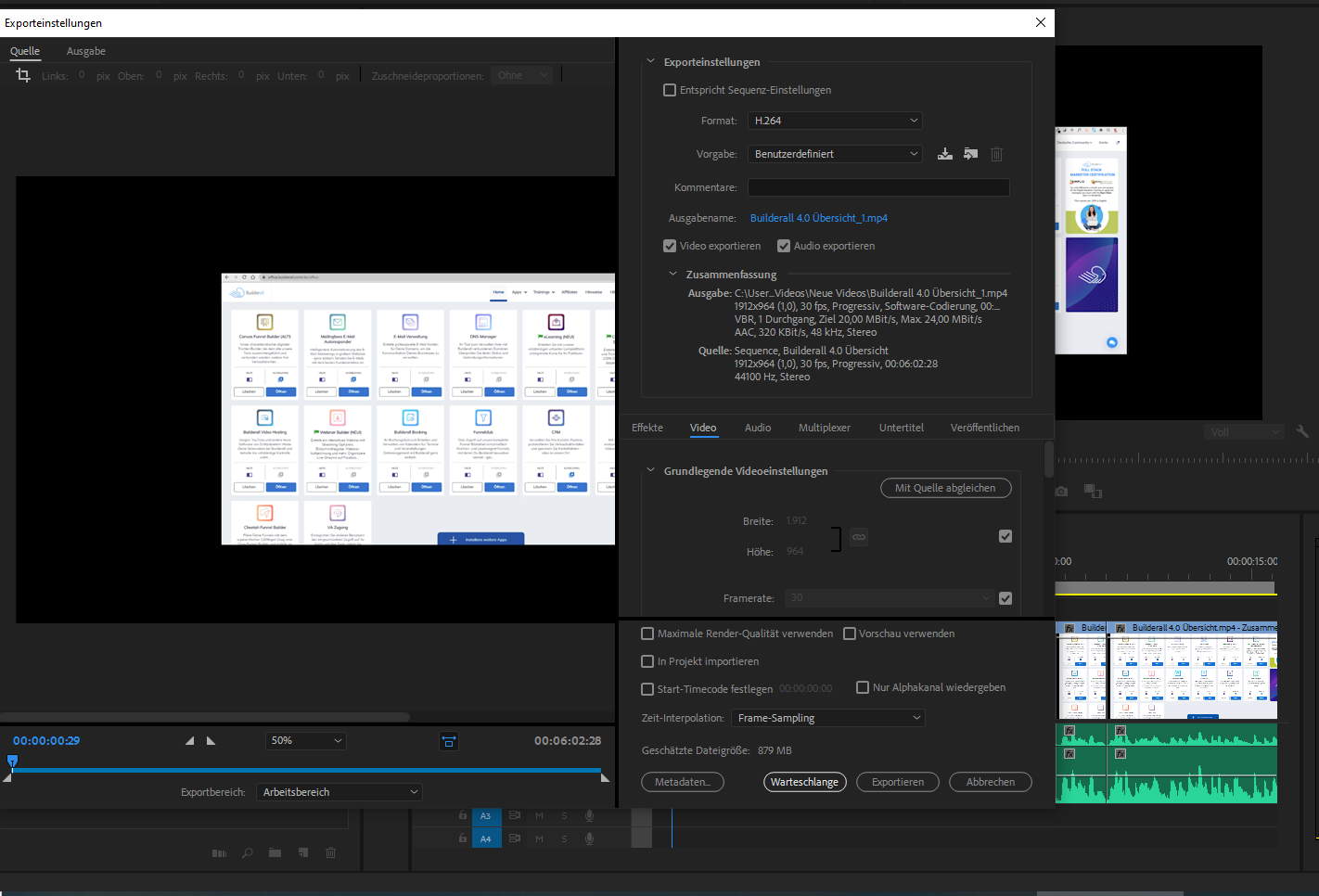
Task: Click the save preset icon
Action: [x=944, y=154]
